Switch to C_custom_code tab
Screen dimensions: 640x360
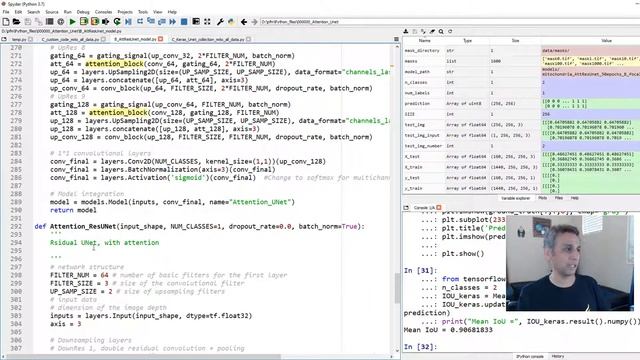(x=70, y=40)
